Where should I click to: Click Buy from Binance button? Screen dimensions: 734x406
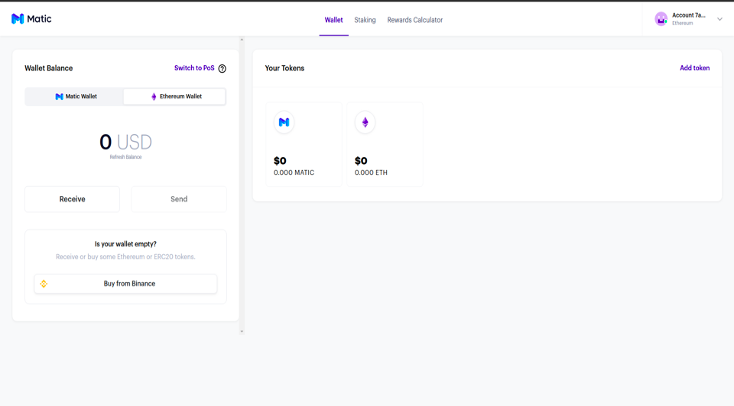pos(125,284)
